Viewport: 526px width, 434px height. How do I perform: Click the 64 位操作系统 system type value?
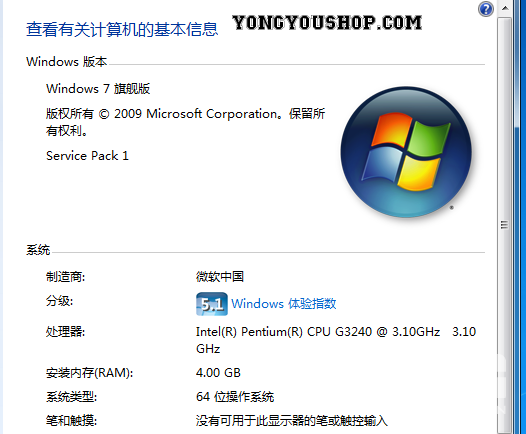coord(235,397)
